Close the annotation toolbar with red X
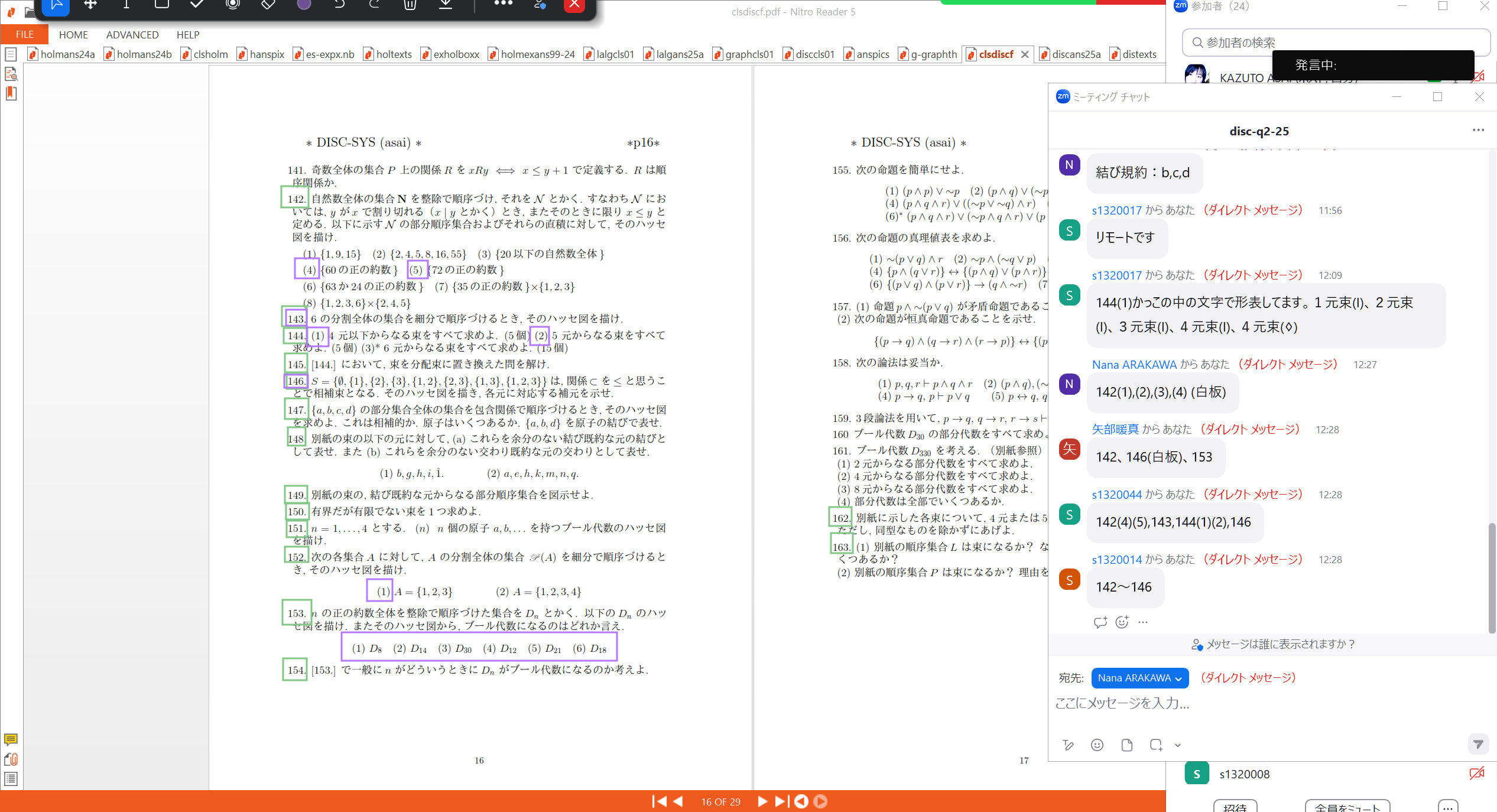The image size is (1497, 812). coord(574,5)
